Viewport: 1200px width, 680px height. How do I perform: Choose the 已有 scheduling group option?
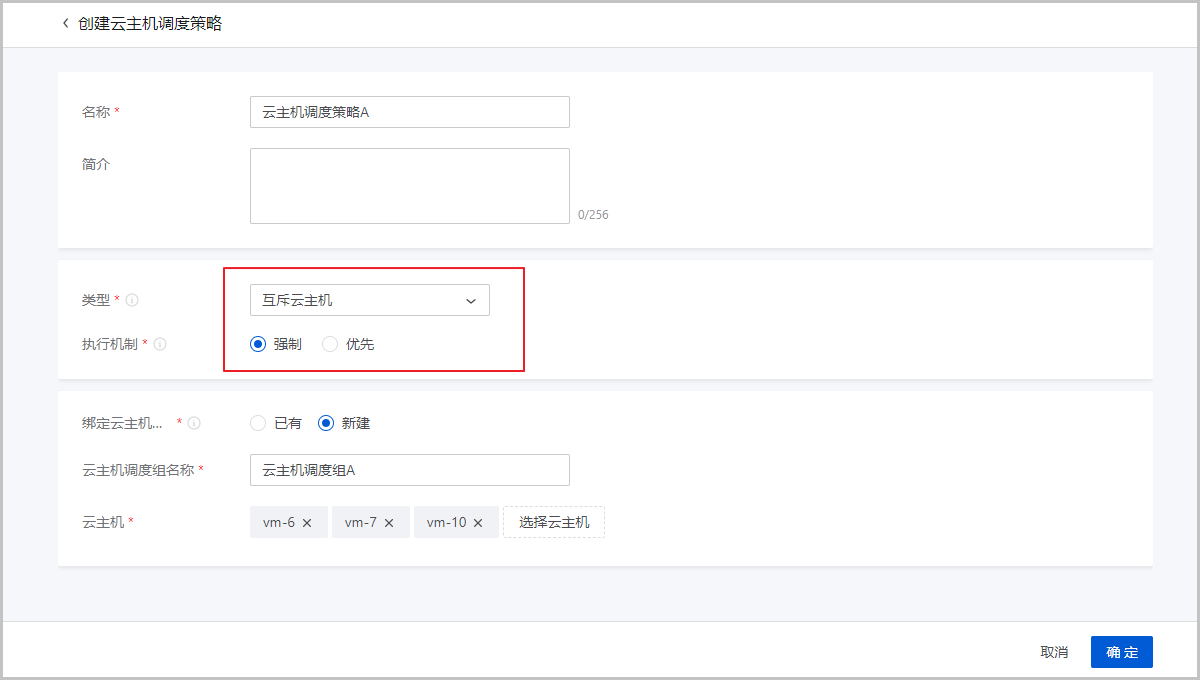click(258, 423)
